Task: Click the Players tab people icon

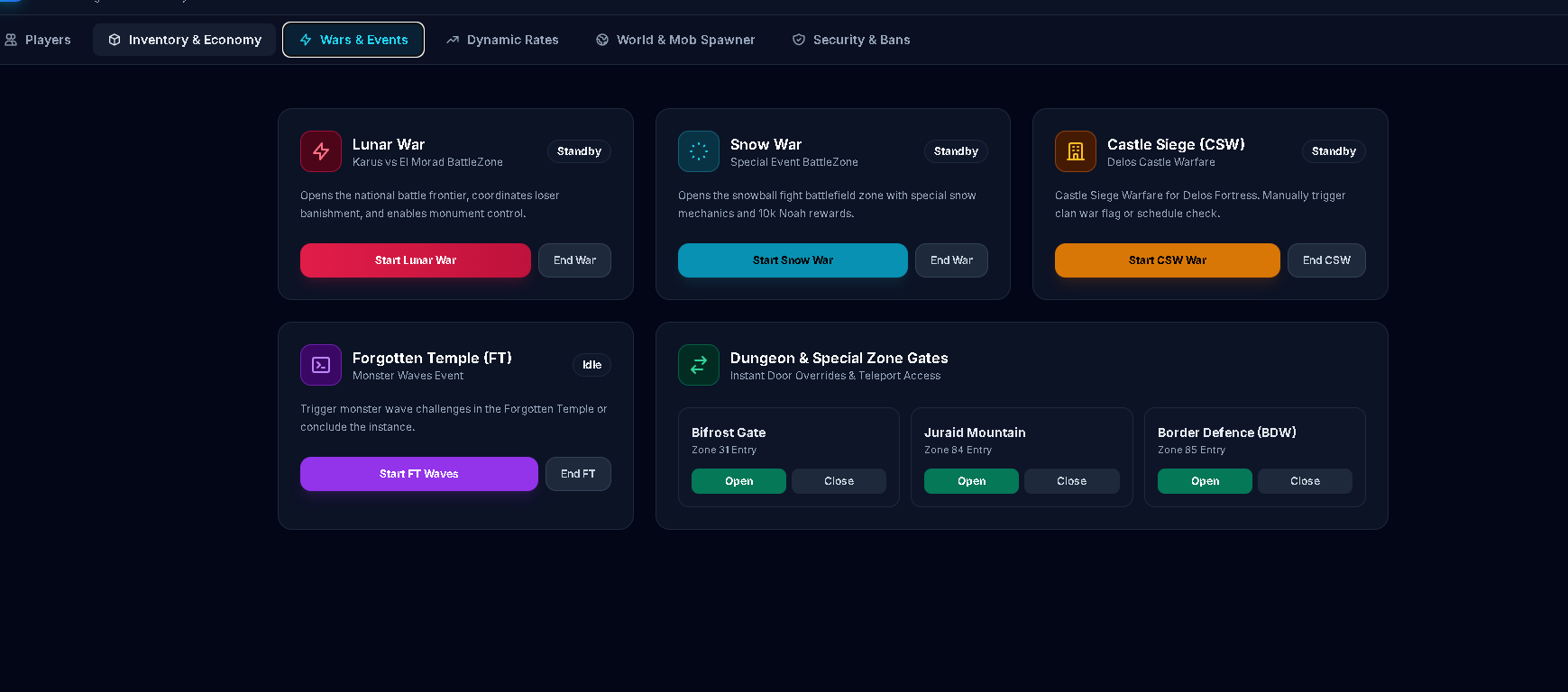Action: 11,40
